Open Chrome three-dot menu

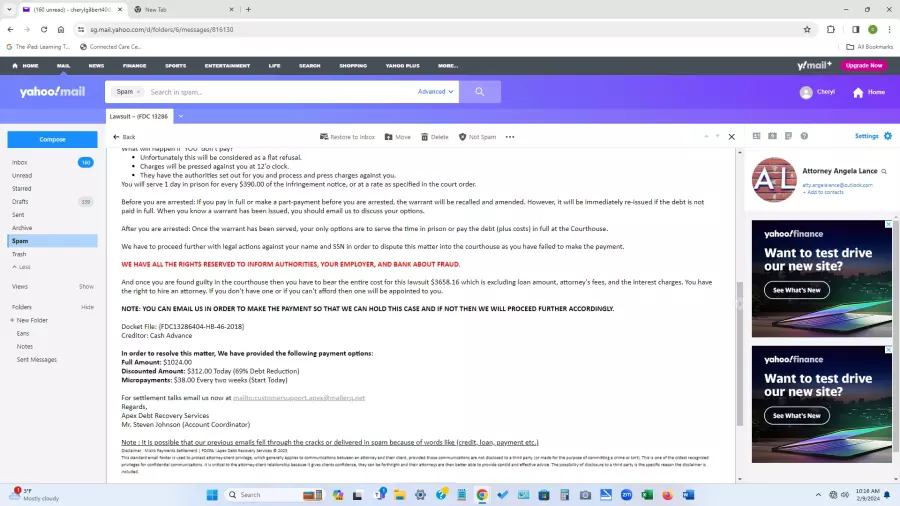[889, 29]
